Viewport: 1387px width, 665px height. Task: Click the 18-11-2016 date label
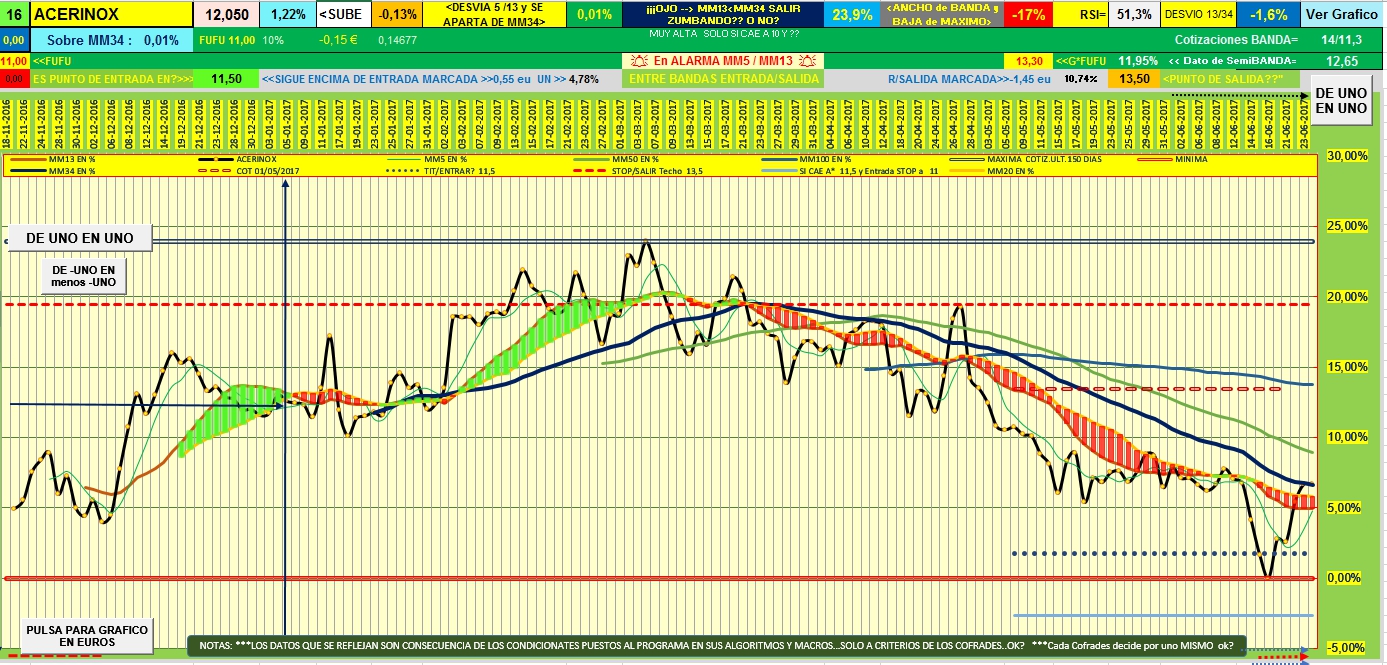coord(7,122)
